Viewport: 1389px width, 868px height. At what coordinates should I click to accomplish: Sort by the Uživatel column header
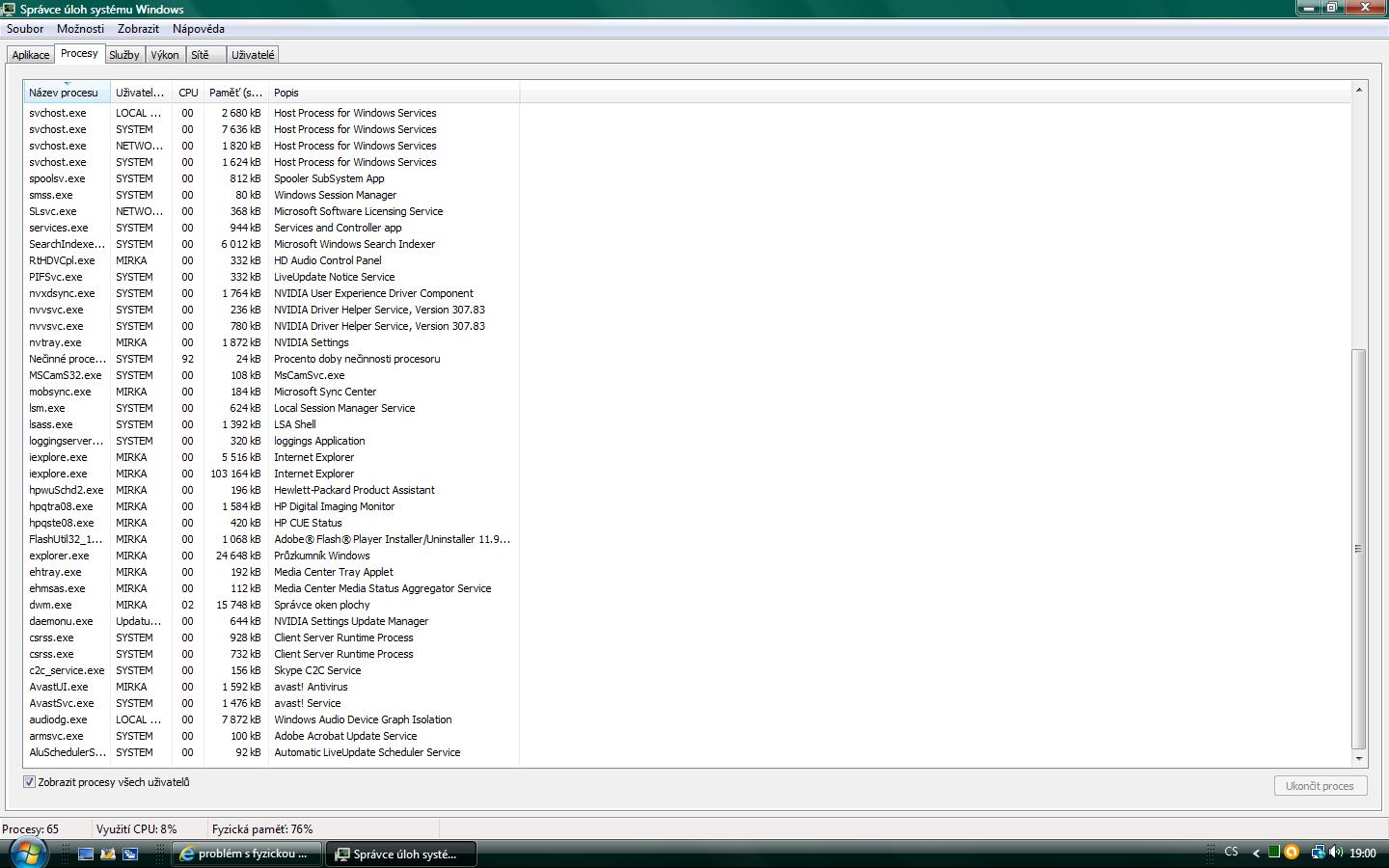coord(141,93)
